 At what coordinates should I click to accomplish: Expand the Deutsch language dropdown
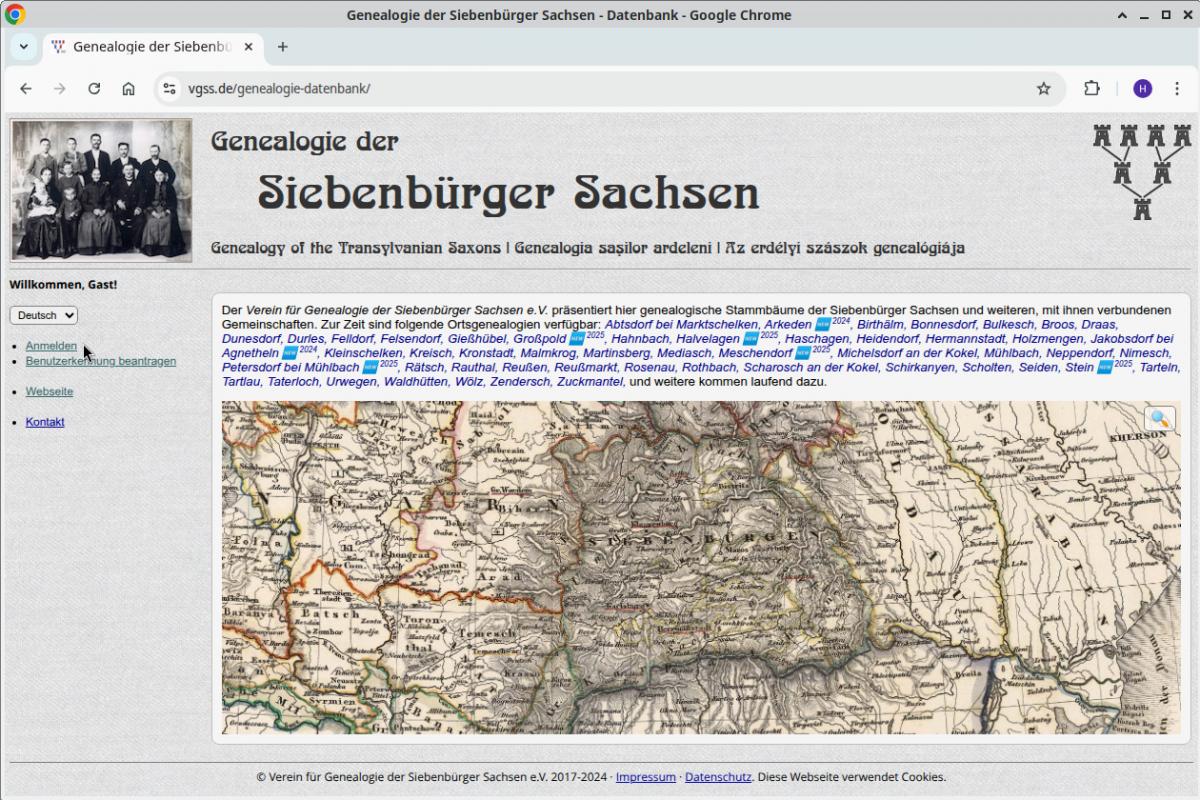[x=44, y=315]
